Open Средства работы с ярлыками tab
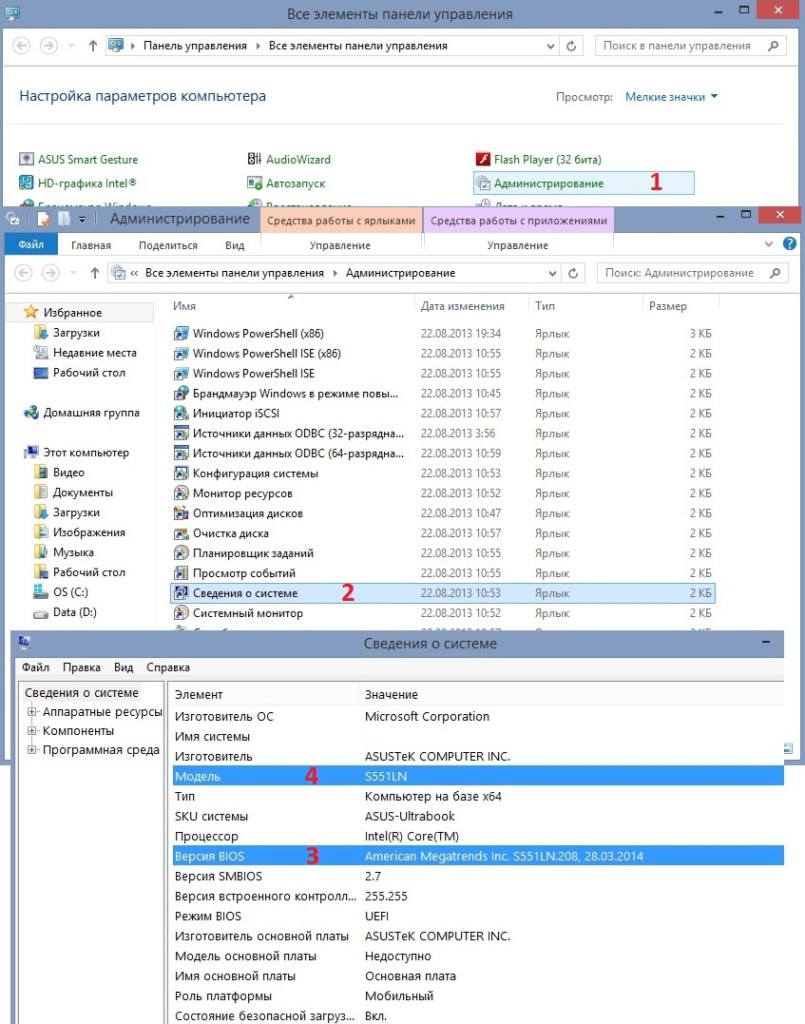The width and height of the screenshot is (805, 1024). [341, 221]
